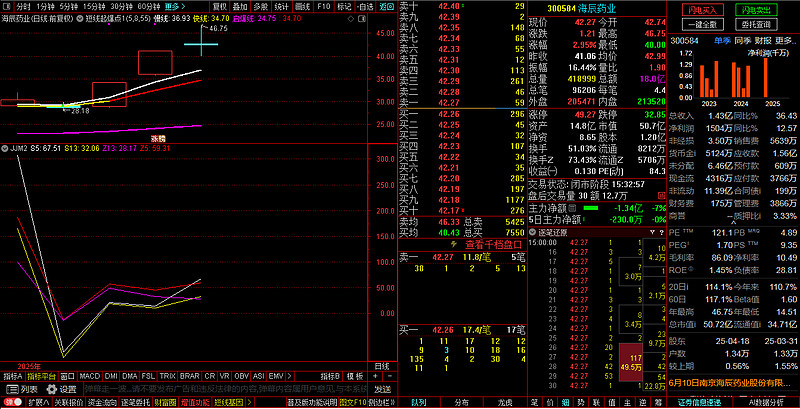Select 5分钟 period
The image size is (800, 409).
[x=68, y=7]
